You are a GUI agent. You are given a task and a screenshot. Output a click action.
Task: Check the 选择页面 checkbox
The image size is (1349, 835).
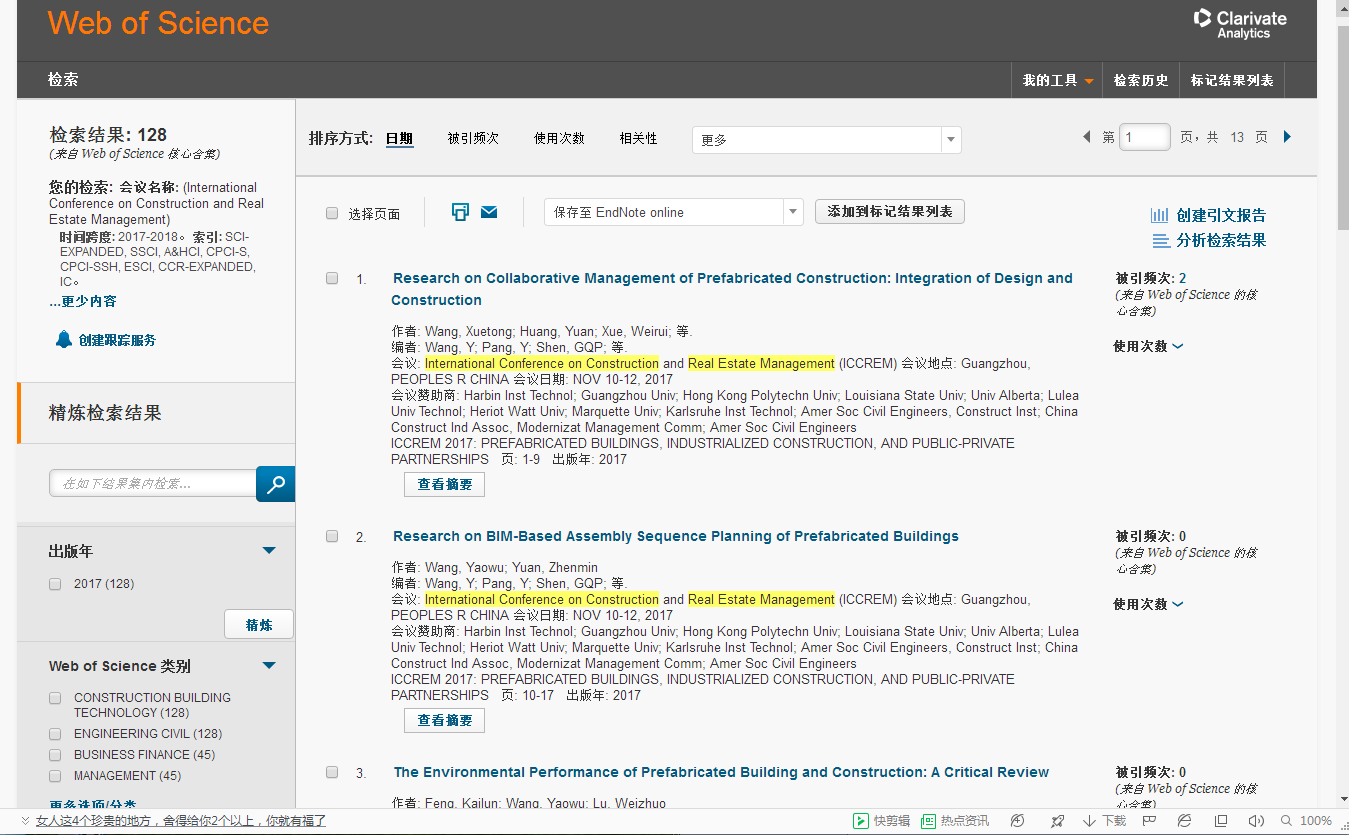332,213
